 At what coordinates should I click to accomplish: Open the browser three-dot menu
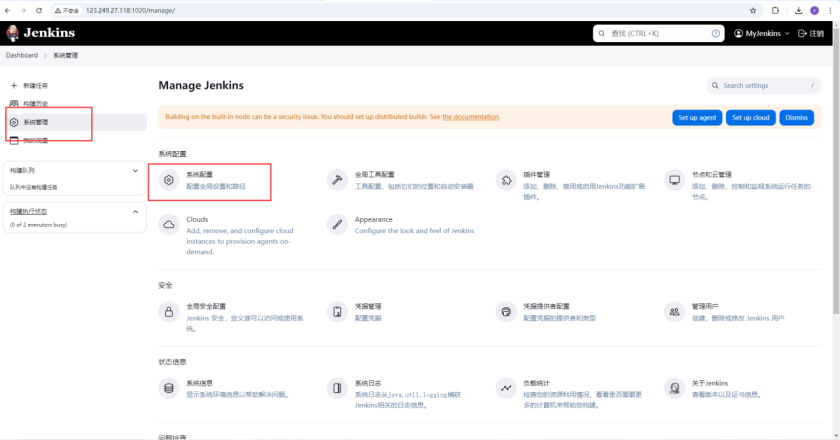830,10
